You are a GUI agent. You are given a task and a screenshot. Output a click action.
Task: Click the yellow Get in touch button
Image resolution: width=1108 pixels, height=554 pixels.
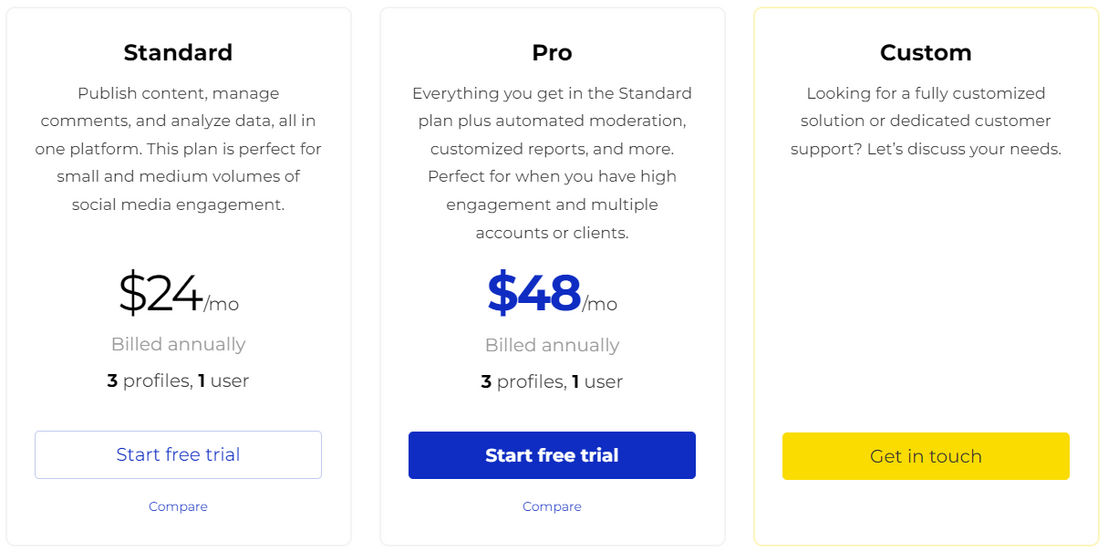(926, 456)
